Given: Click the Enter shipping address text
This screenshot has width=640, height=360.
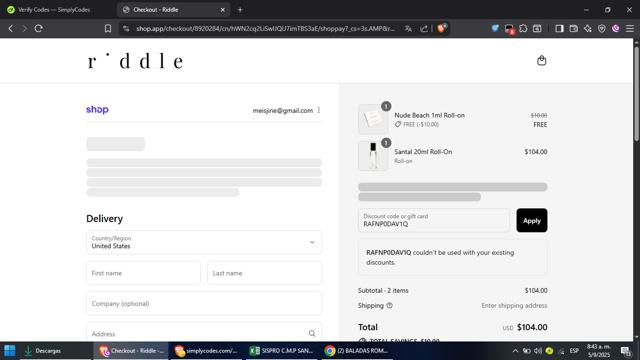Looking at the screenshot, I should [x=514, y=305].
